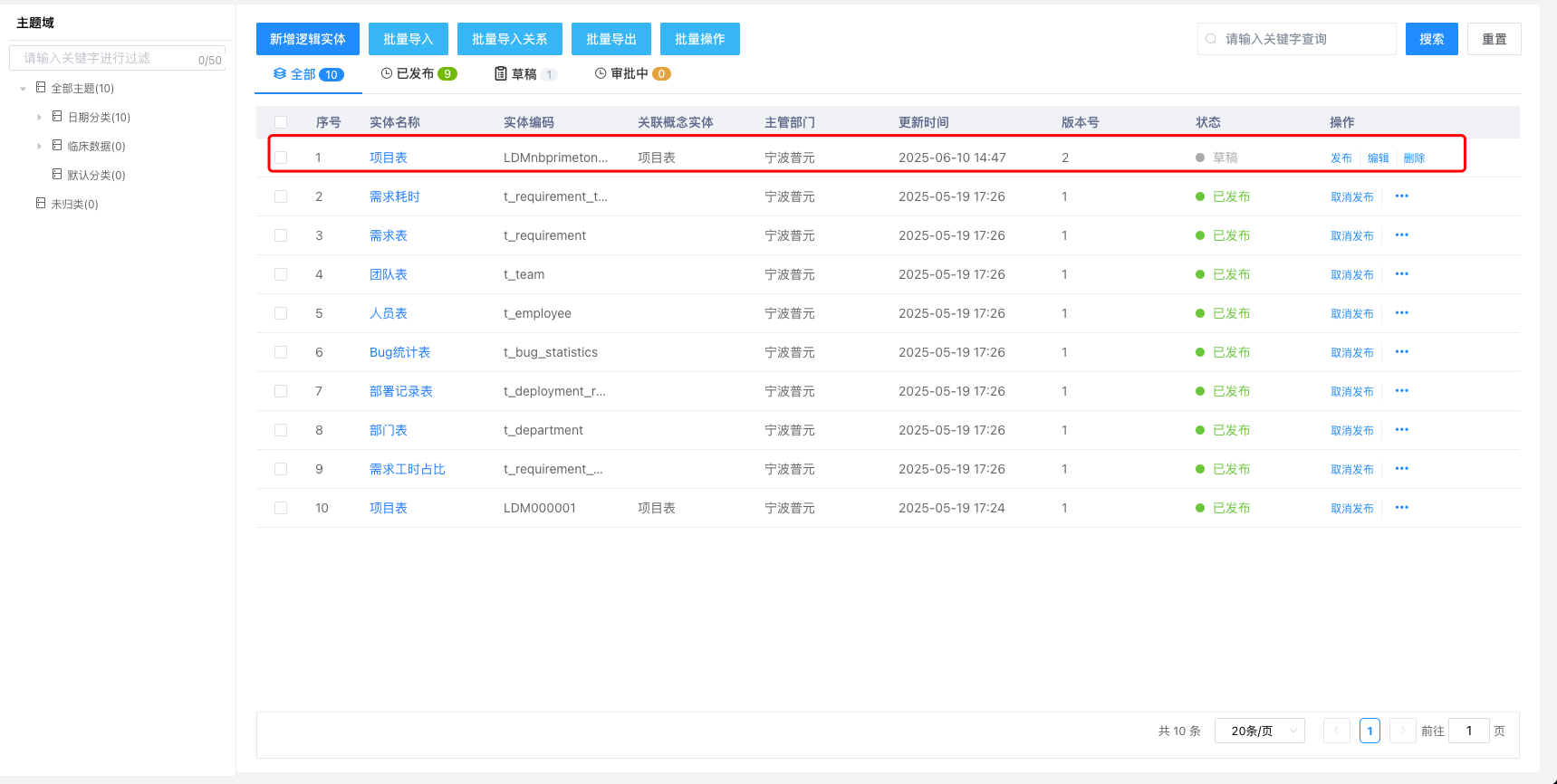Viewport: 1557px width, 784px height.
Task: Go to the next page arrow
Action: click(1402, 731)
